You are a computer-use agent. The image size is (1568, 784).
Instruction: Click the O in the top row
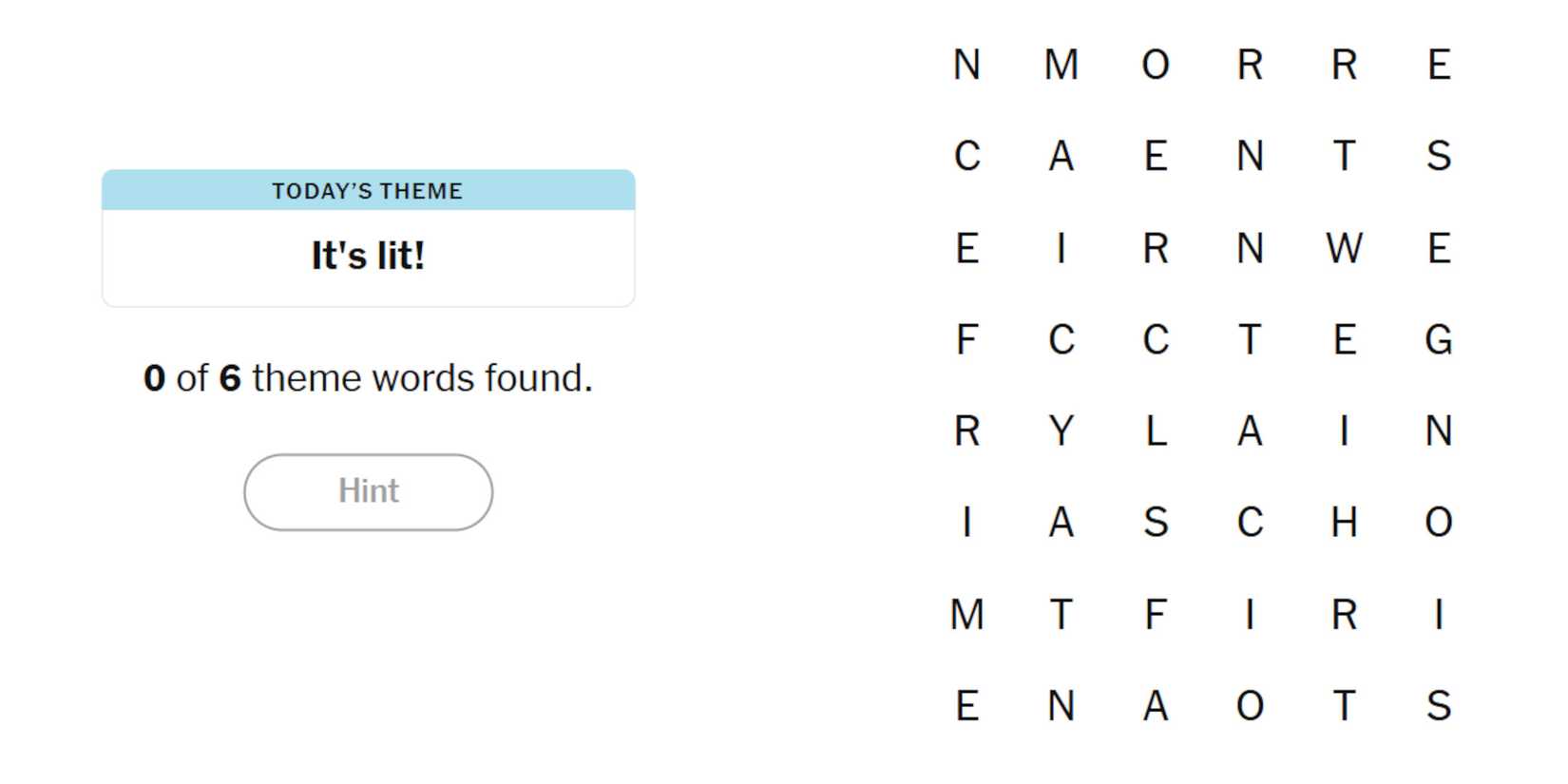1155,65
